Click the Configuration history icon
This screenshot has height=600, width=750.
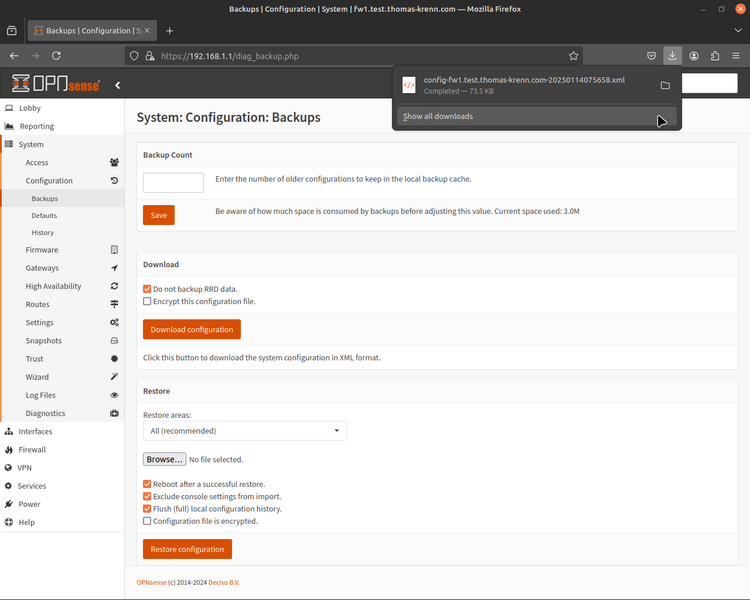(x=114, y=180)
